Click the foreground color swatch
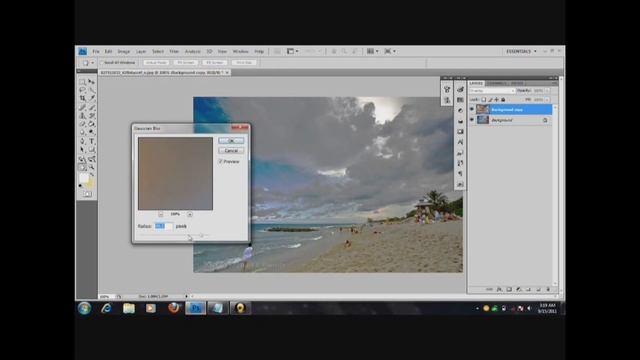 click(x=84, y=178)
